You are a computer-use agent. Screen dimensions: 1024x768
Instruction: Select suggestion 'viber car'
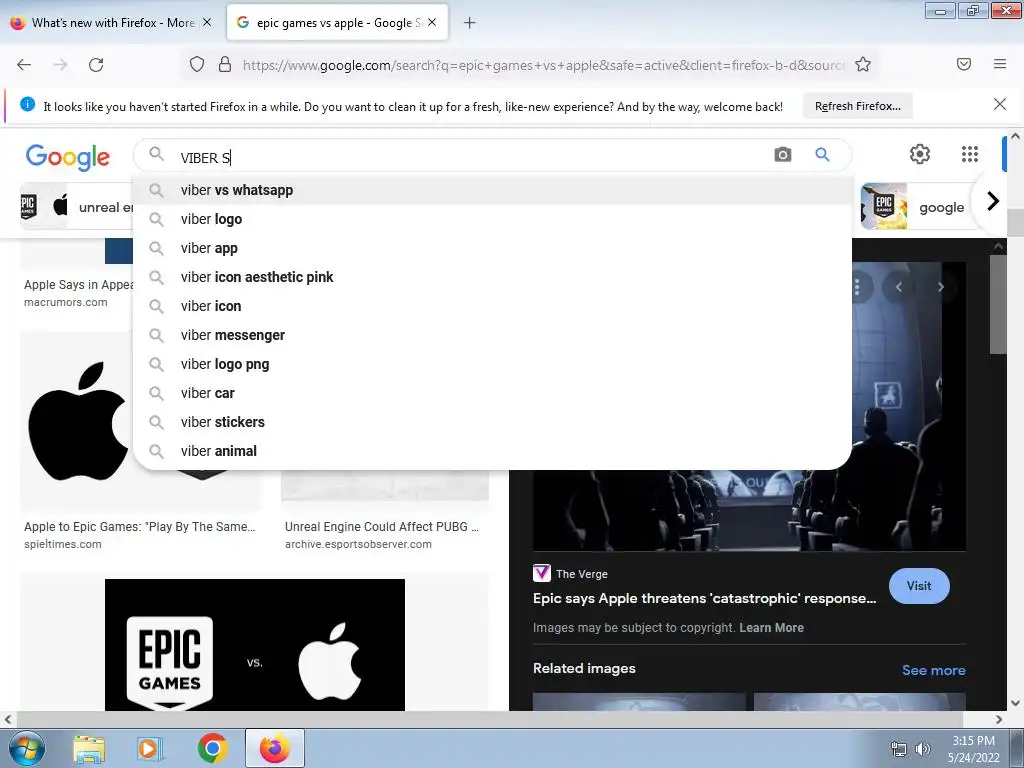click(x=492, y=393)
